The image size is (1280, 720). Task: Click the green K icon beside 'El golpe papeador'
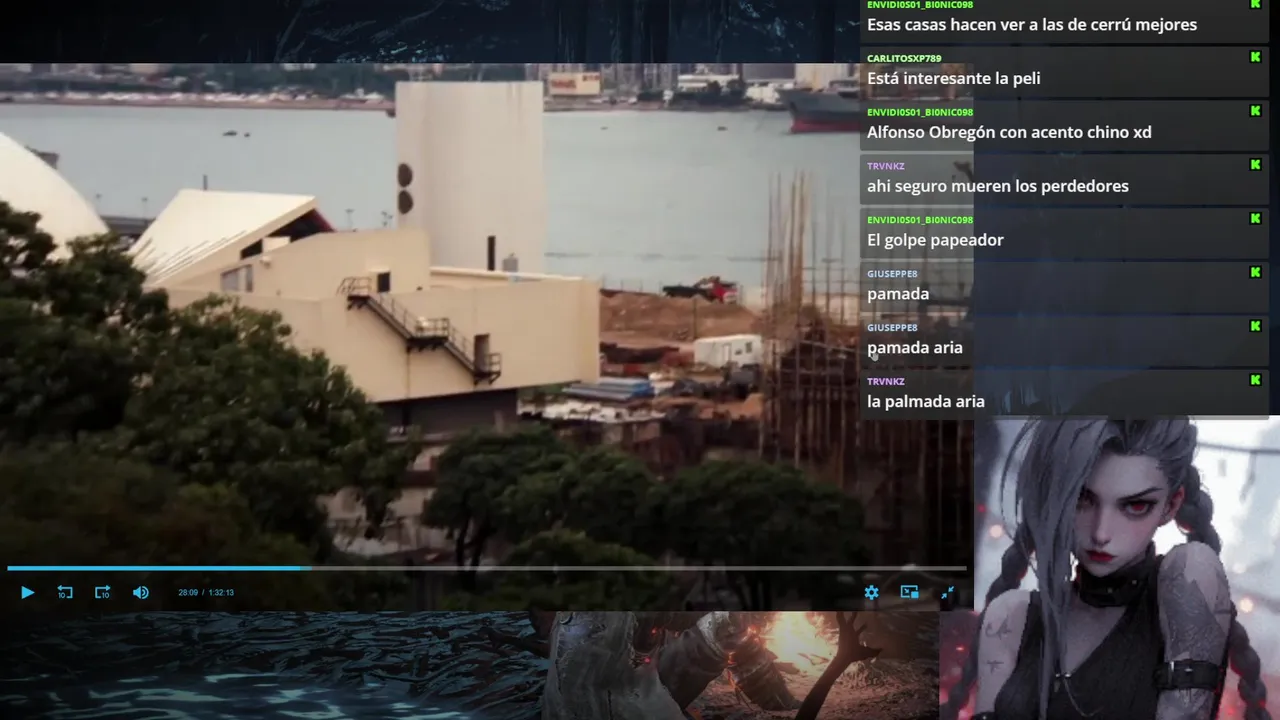tap(1255, 219)
